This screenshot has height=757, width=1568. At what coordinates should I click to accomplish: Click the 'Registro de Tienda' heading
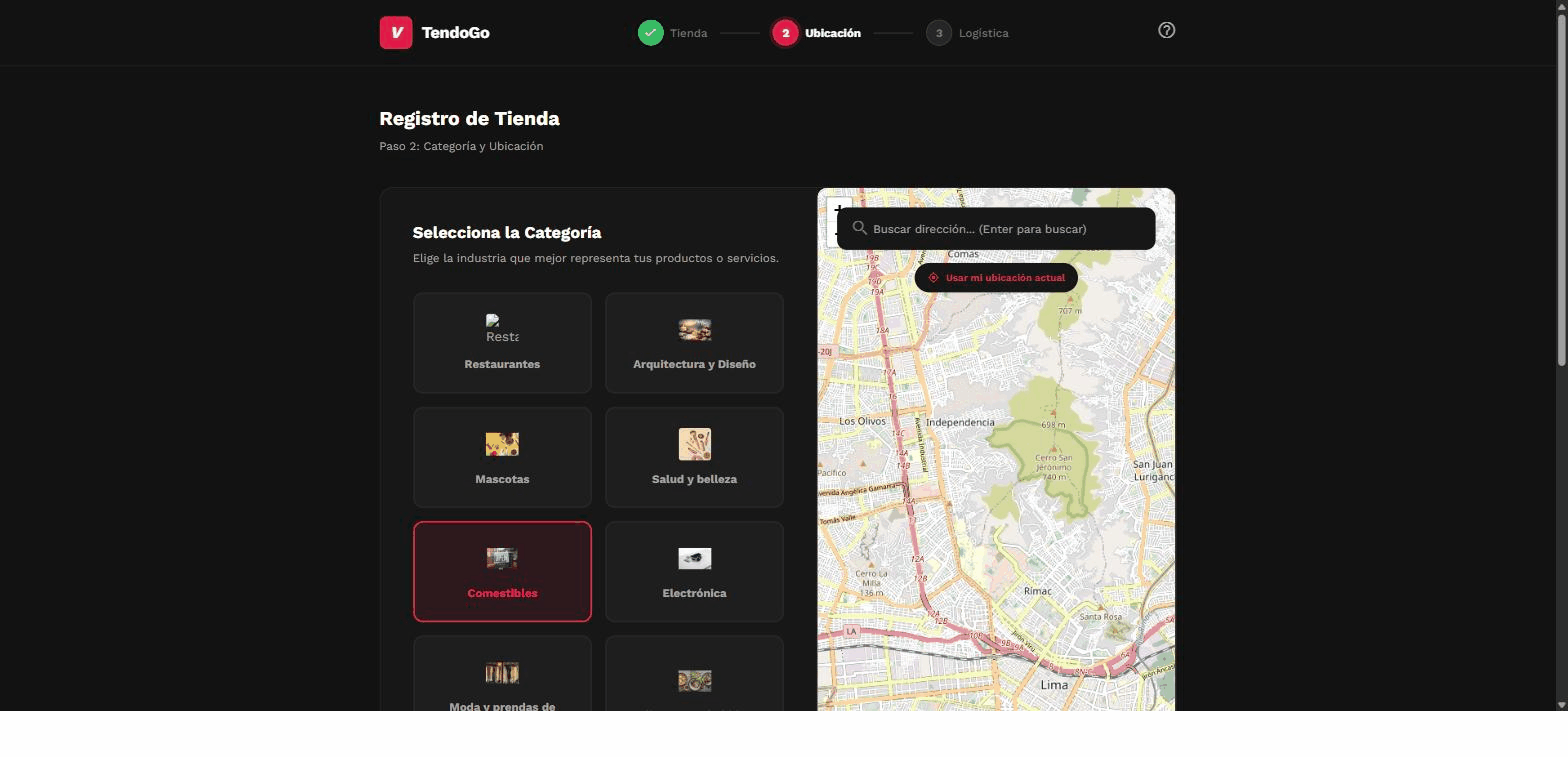pos(469,119)
